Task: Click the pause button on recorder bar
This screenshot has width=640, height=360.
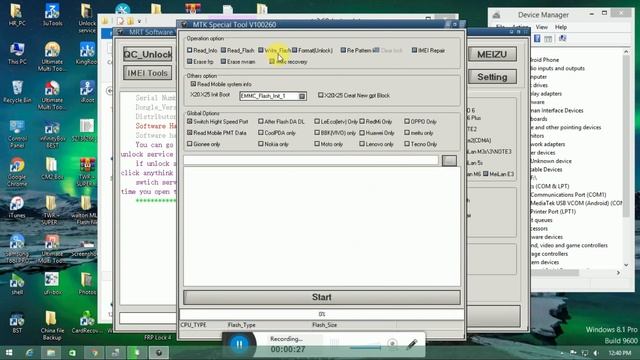Action: tap(239, 345)
